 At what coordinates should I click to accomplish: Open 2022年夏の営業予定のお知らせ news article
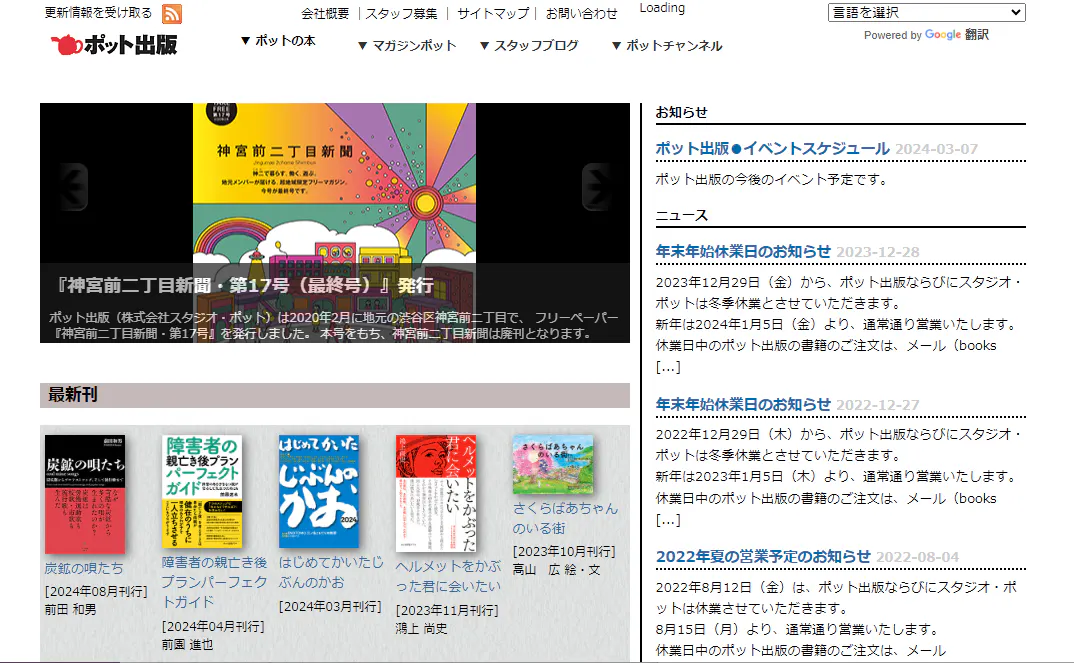click(763, 557)
